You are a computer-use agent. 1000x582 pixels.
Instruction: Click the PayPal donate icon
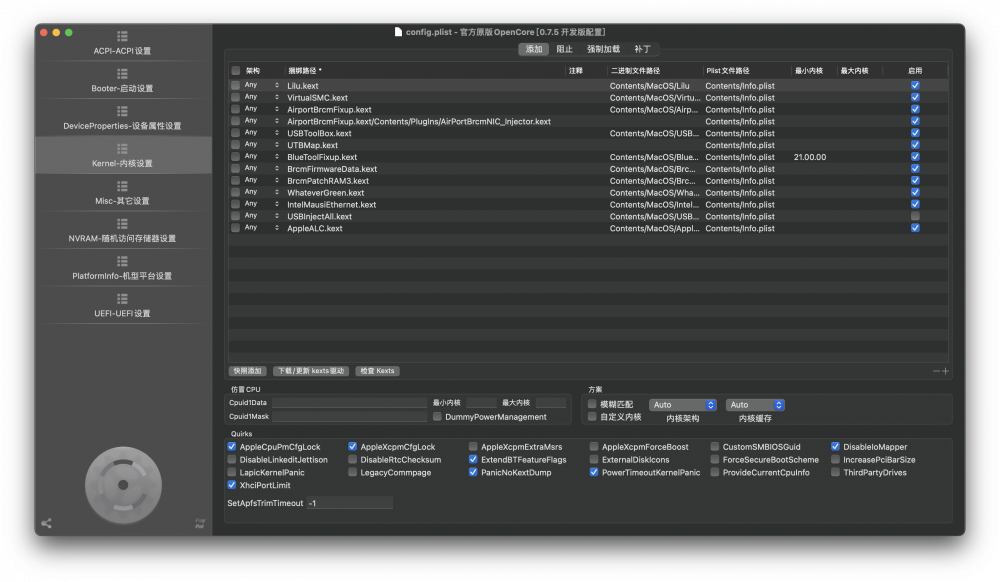(x=200, y=523)
